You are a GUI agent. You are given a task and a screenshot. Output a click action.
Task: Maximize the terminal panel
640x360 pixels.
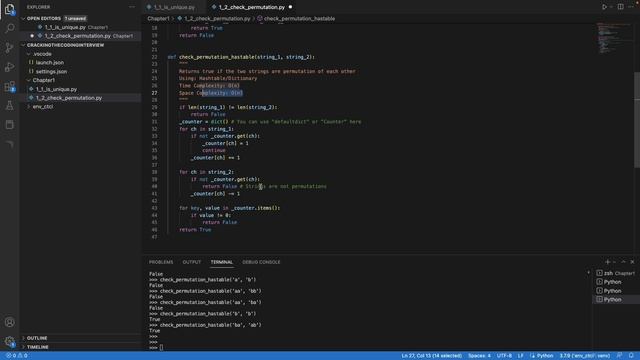click(x=623, y=262)
